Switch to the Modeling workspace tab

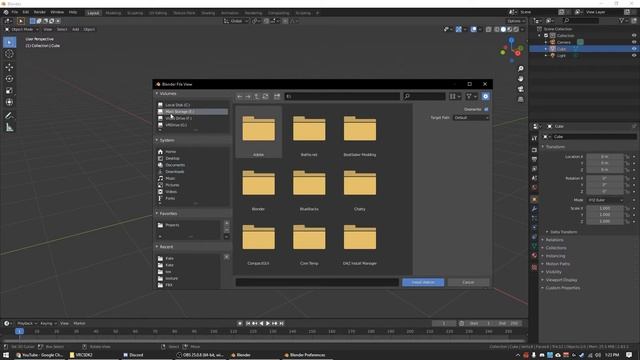pyautogui.click(x=113, y=13)
